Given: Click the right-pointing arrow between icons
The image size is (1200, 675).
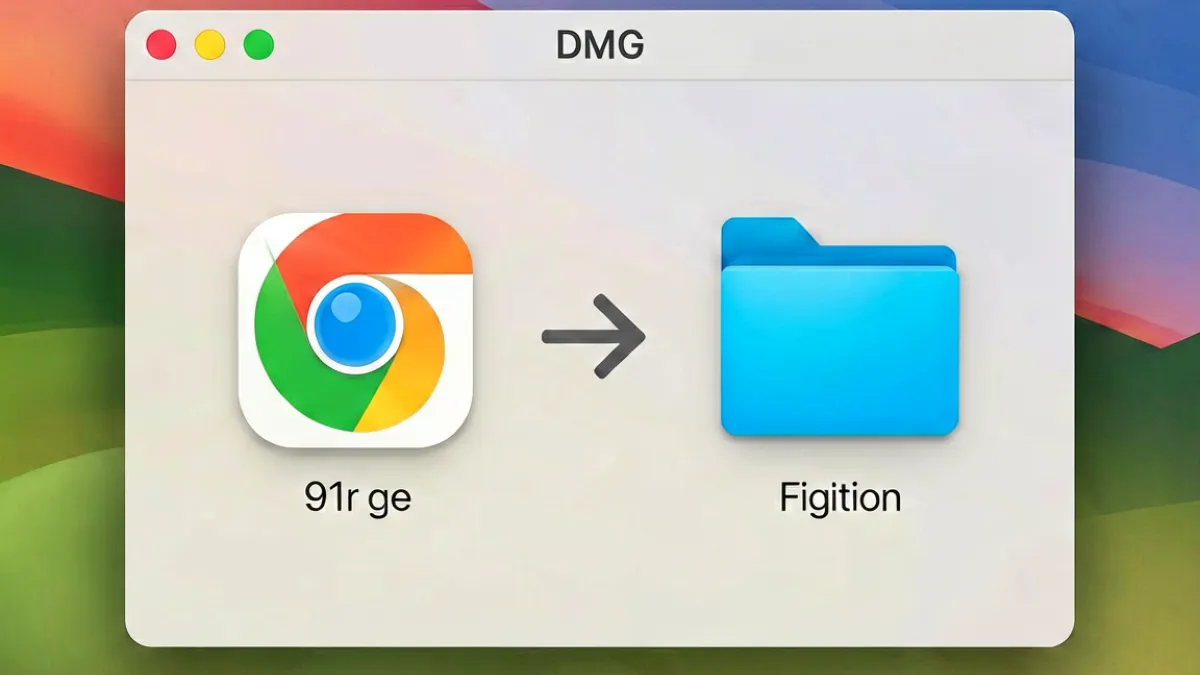Looking at the screenshot, I should 593,336.
